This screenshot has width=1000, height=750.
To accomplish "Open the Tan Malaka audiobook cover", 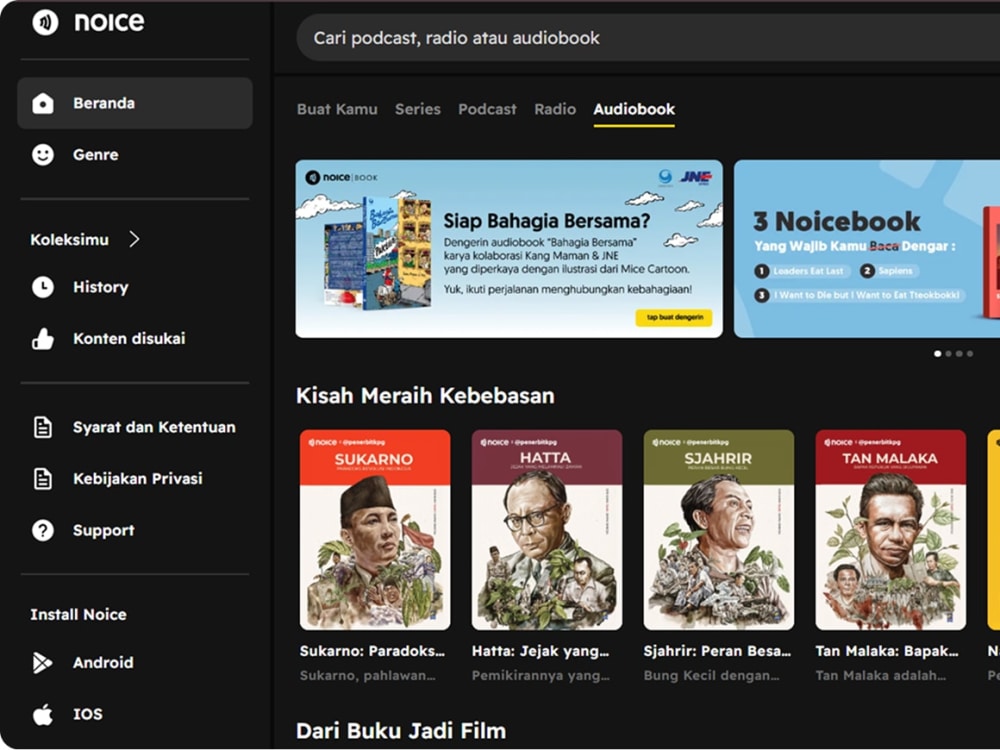I will click(890, 530).
